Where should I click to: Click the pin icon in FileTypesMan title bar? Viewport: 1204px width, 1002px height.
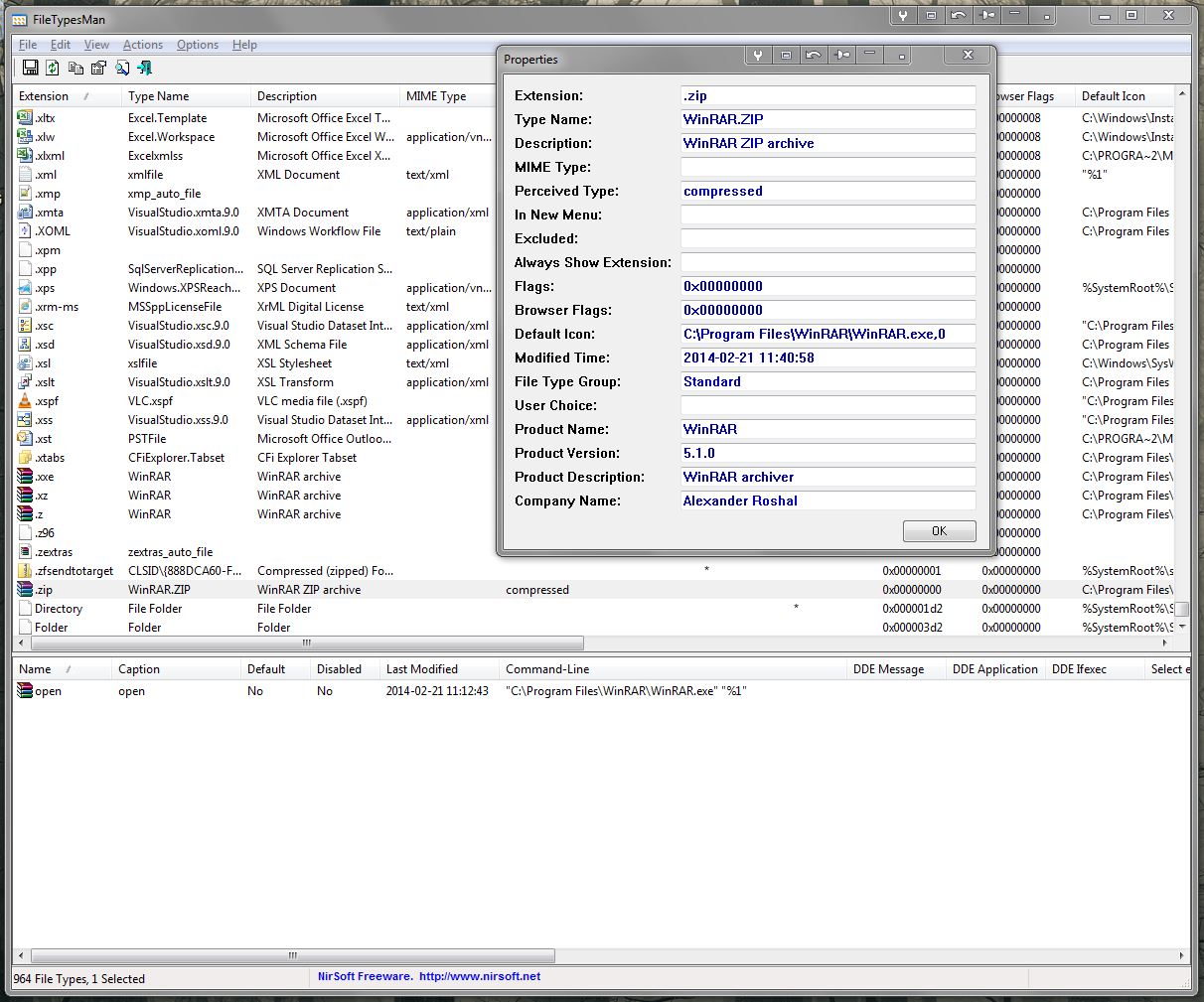(985, 15)
